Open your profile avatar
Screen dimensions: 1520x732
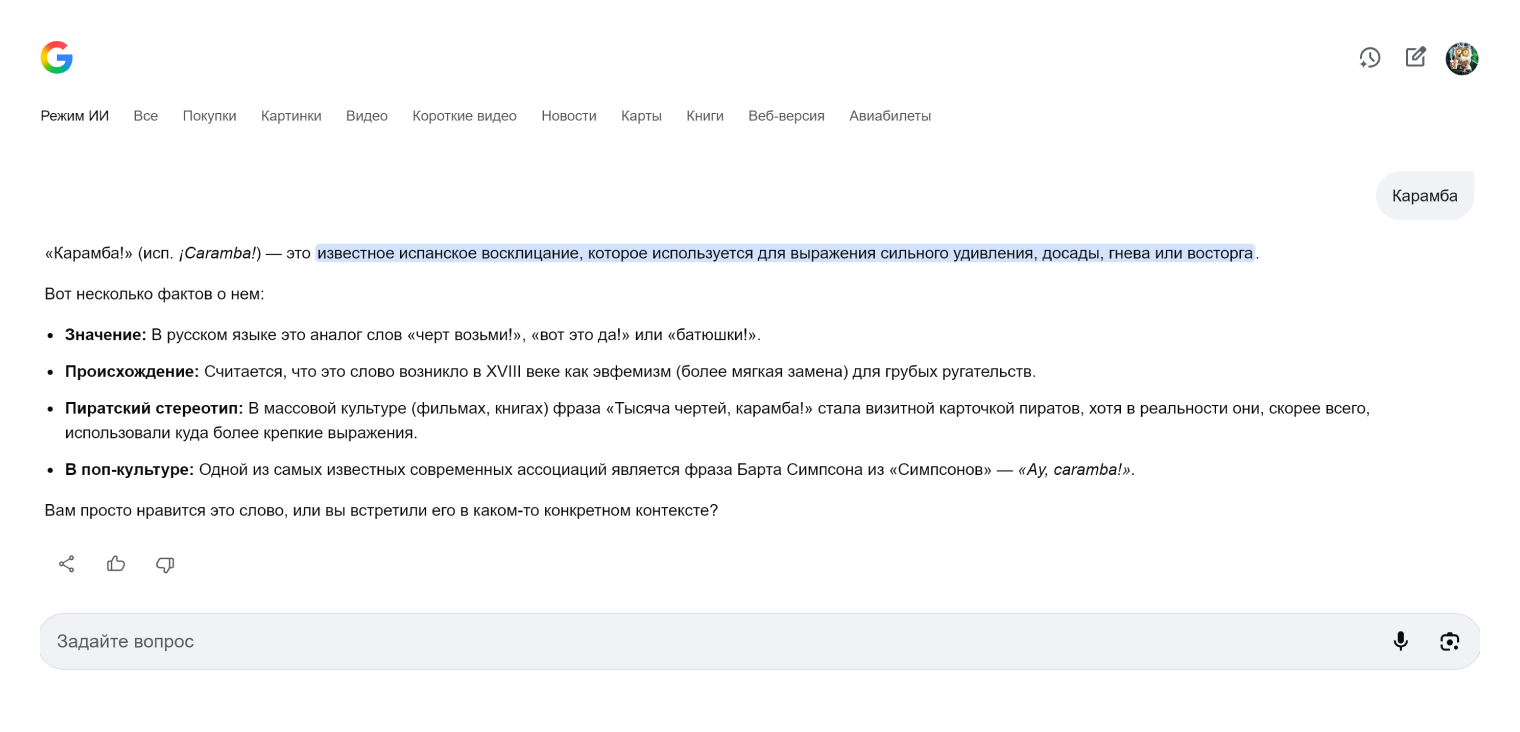point(1462,57)
